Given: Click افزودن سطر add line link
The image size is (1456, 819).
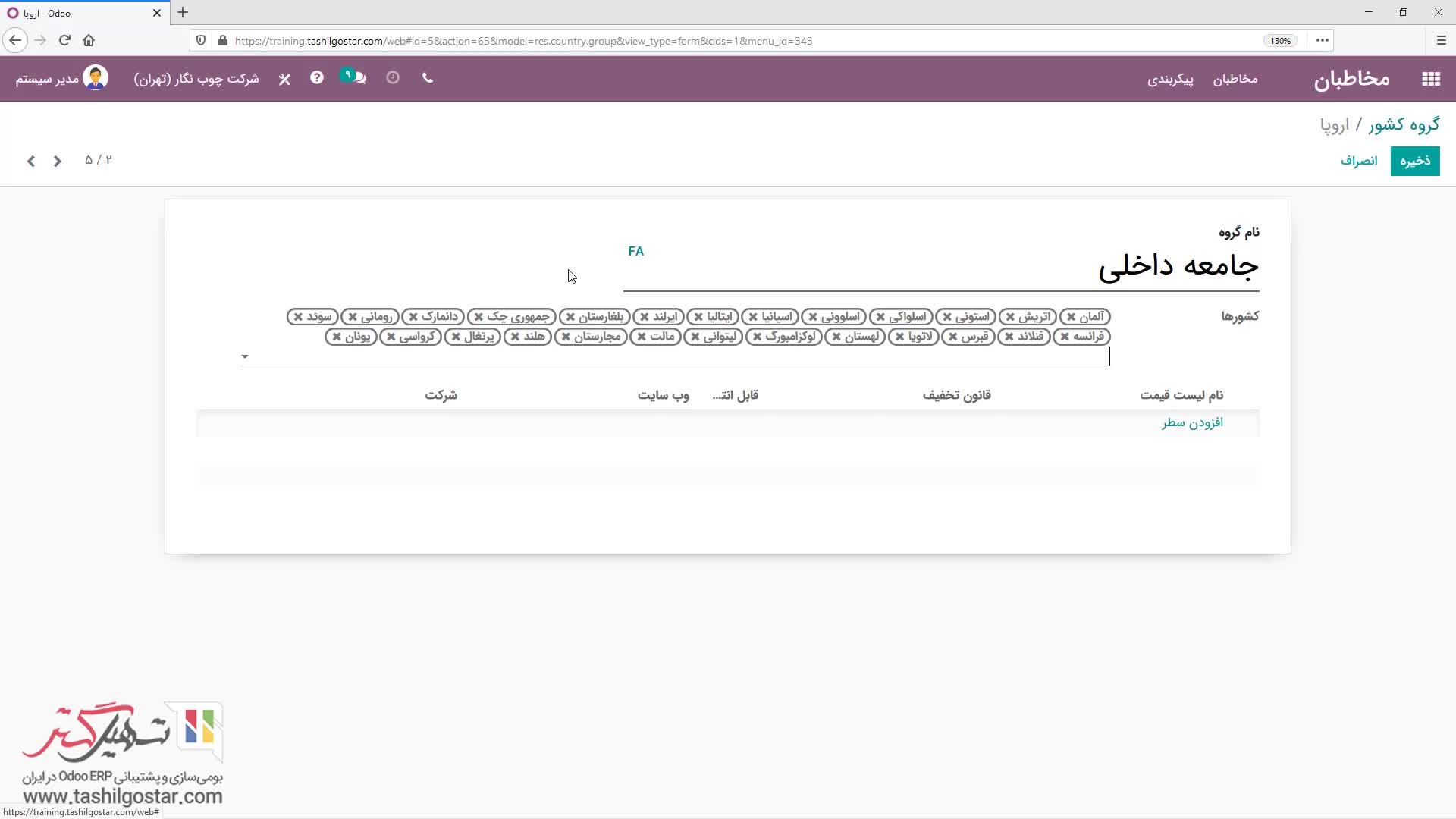Looking at the screenshot, I should [1192, 422].
